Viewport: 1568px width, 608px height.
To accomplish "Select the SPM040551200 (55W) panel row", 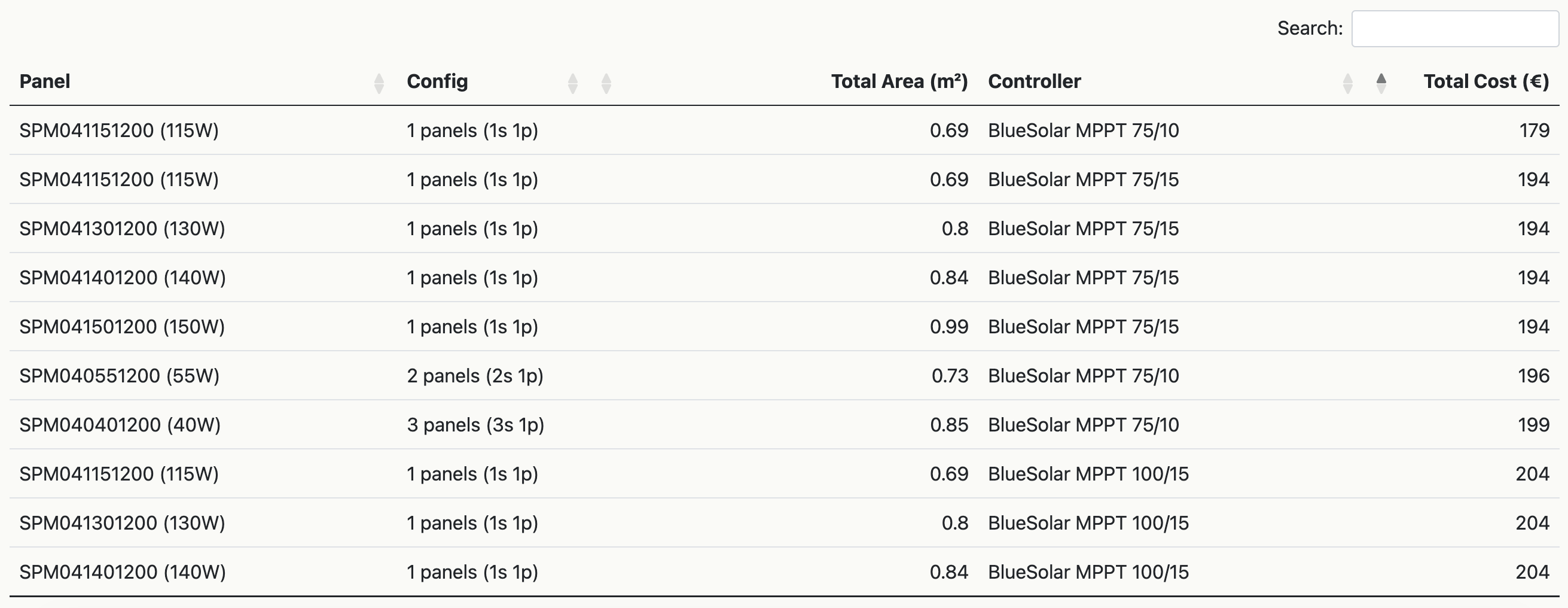I will click(x=120, y=376).
